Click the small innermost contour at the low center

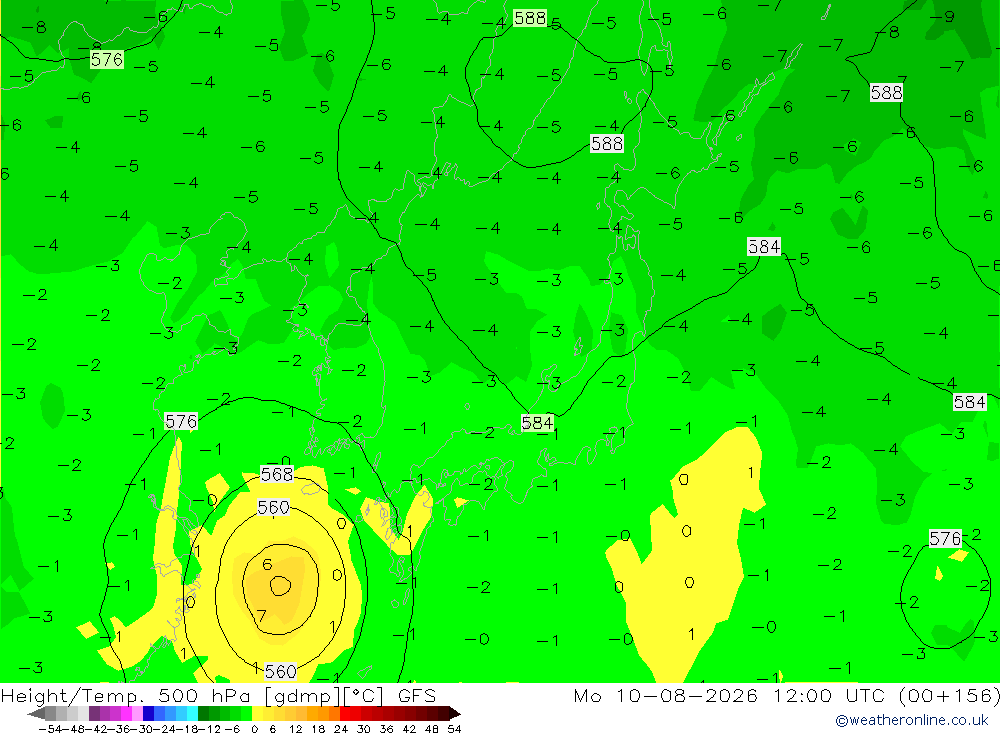click(281, 586)
